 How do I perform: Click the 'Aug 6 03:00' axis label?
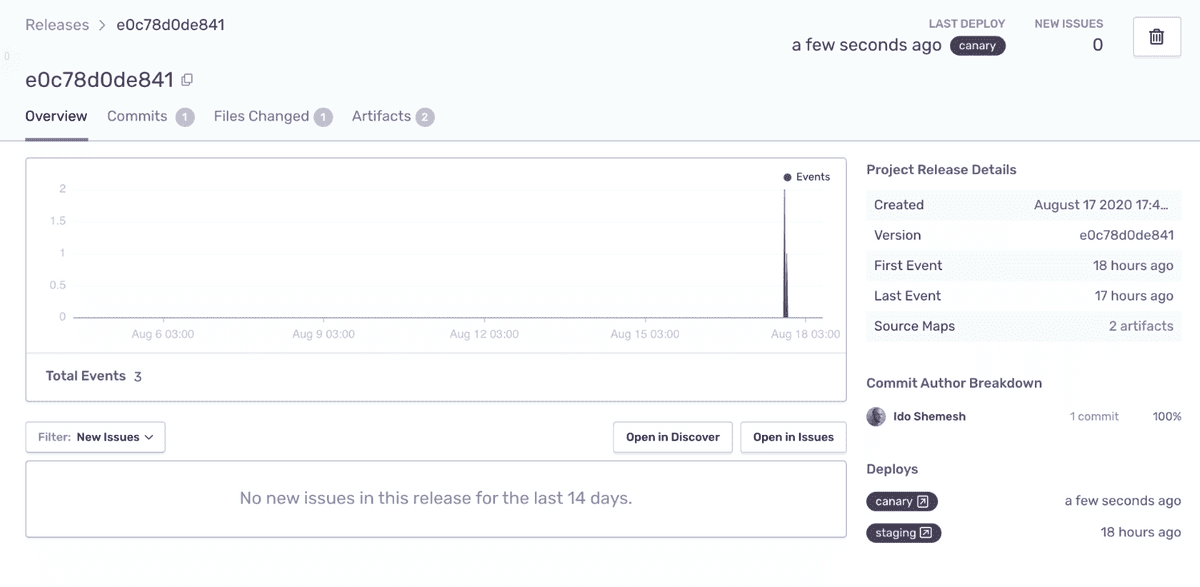(163, 334)
